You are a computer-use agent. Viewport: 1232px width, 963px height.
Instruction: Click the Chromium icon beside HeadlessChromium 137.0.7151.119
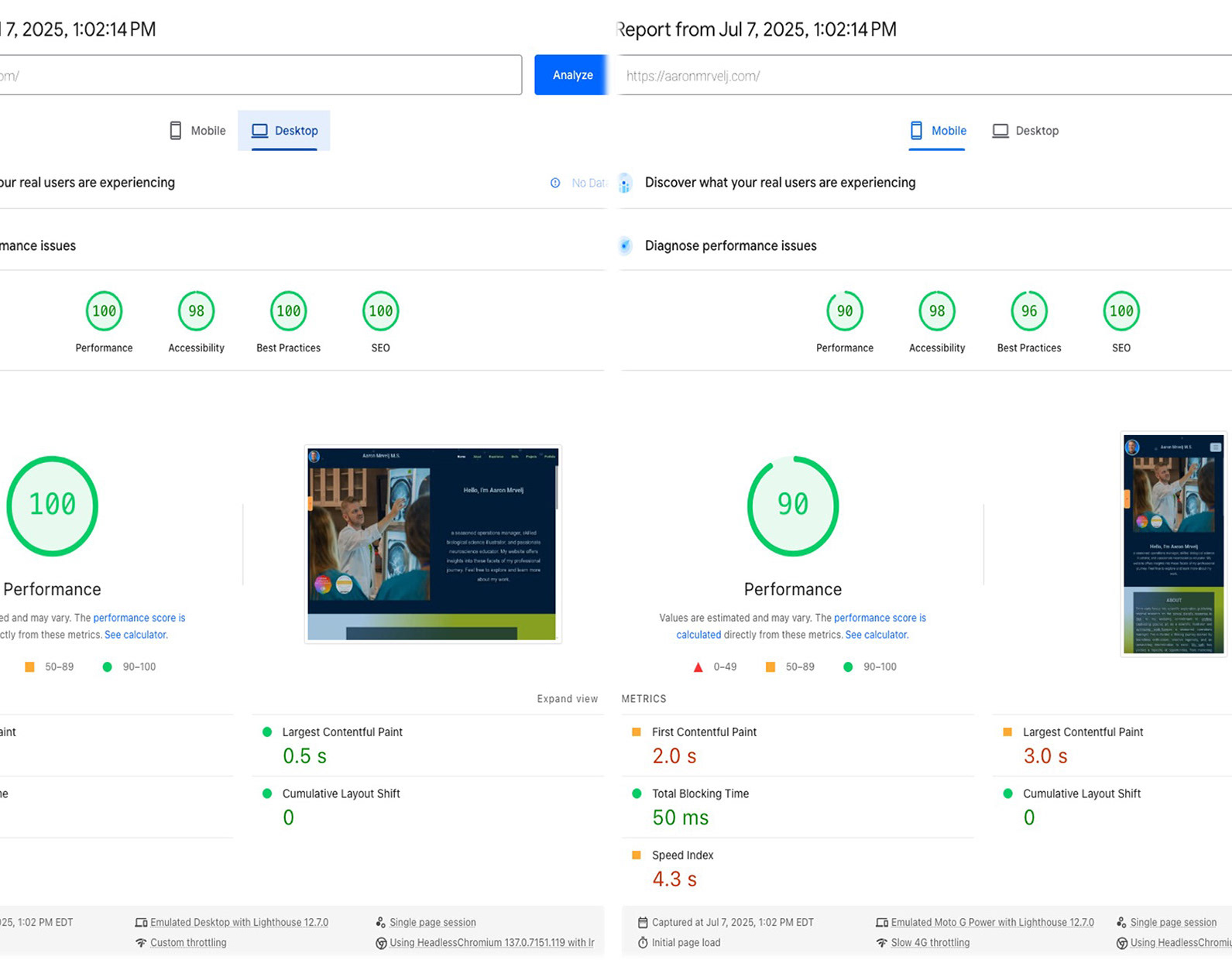[381, 943]
